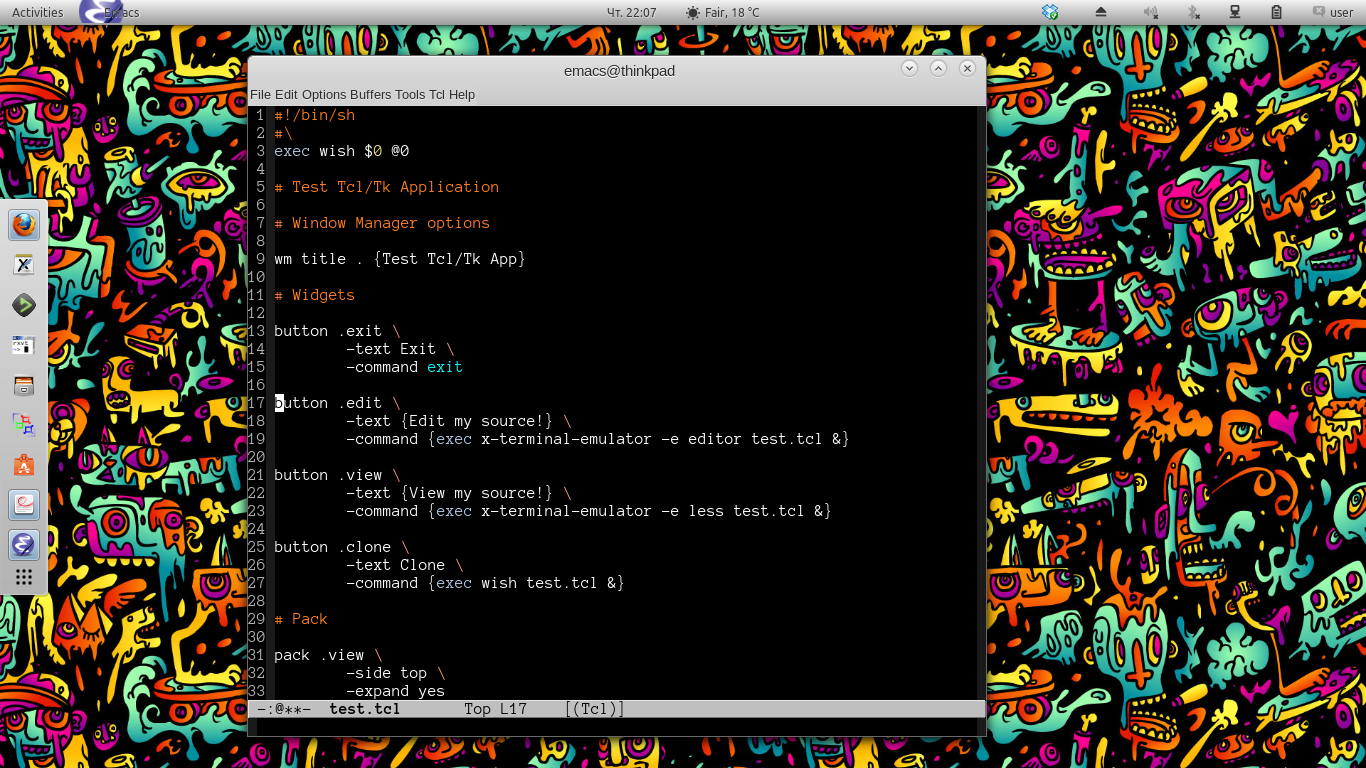Show applications grid in the dock
This screenshot has height=768, width=1366.
pyautogui.click(x=24, y=577)
